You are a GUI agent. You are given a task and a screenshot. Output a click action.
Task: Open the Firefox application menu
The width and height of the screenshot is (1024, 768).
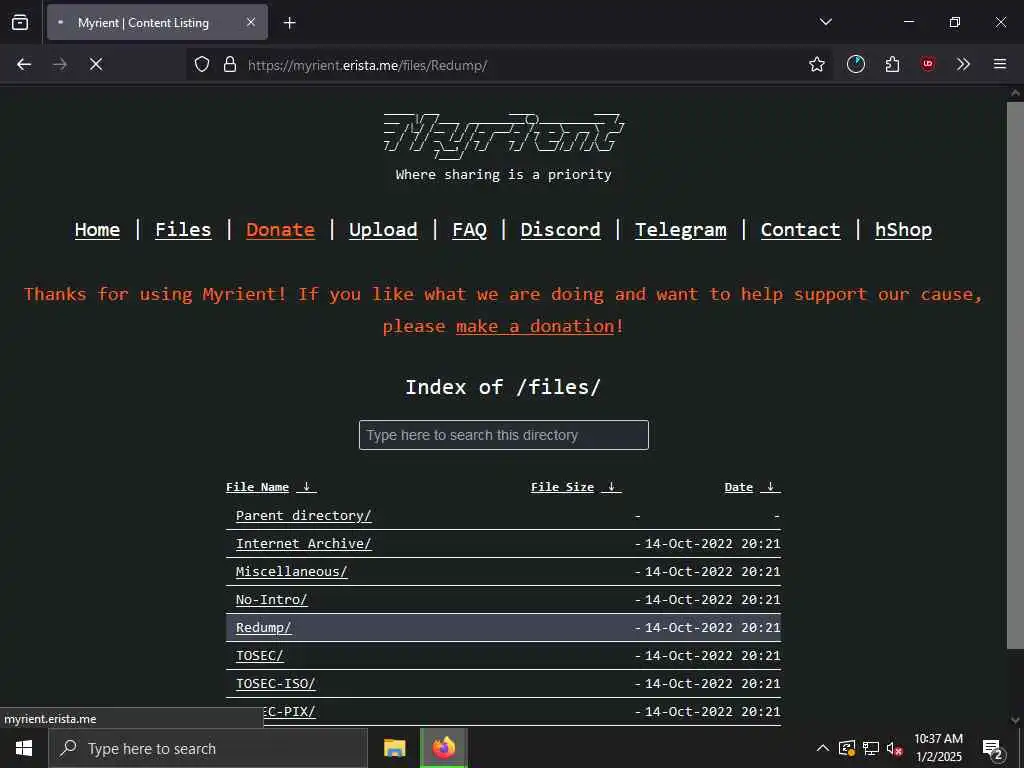pos(1000,64)
